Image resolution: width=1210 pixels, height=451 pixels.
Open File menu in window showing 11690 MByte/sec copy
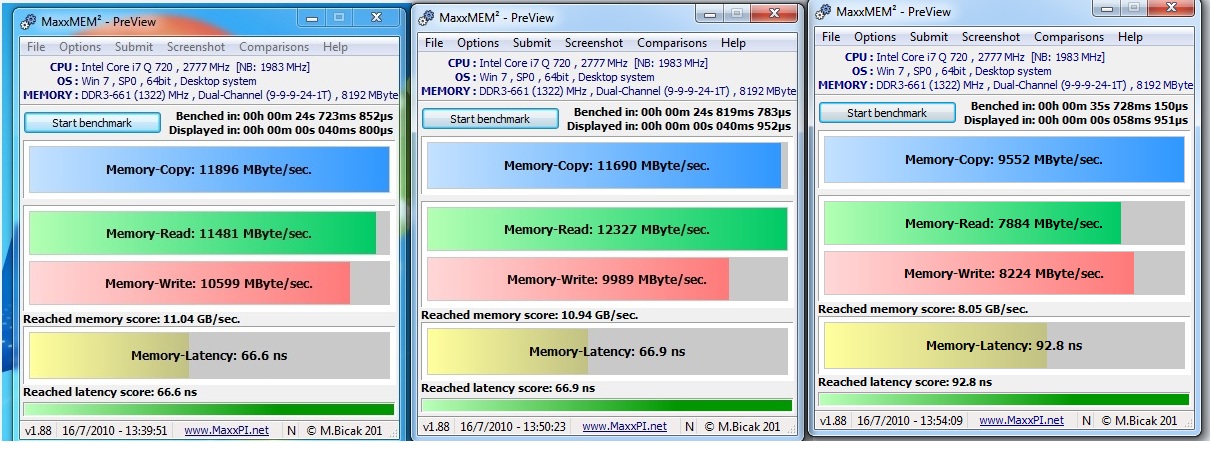point(434,43)
